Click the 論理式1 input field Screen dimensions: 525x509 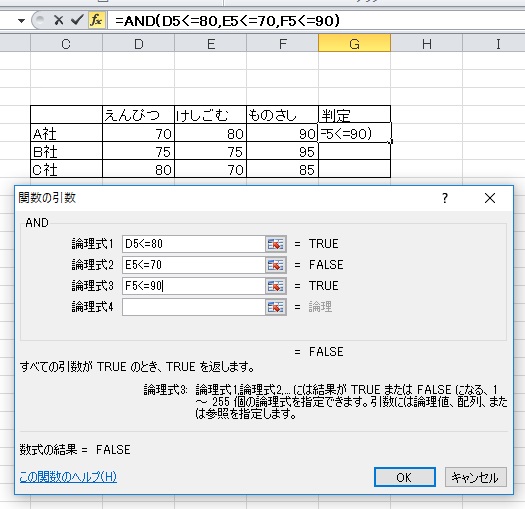coord(194,244)
